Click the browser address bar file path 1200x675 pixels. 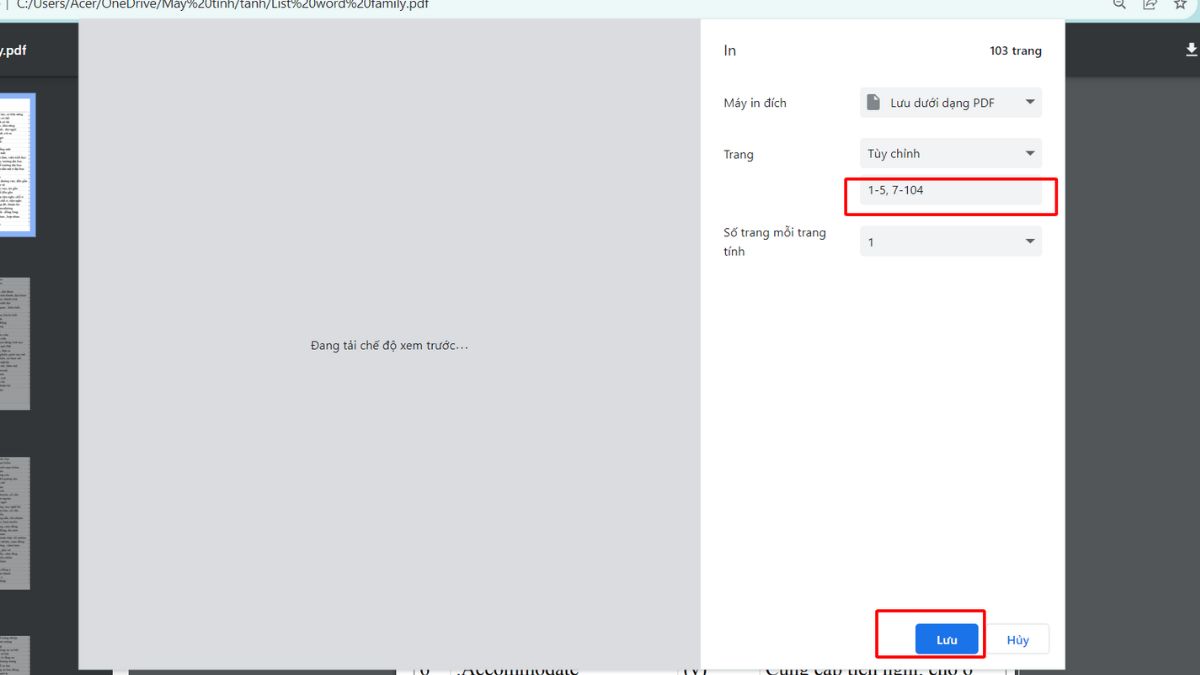pos(222,5)
